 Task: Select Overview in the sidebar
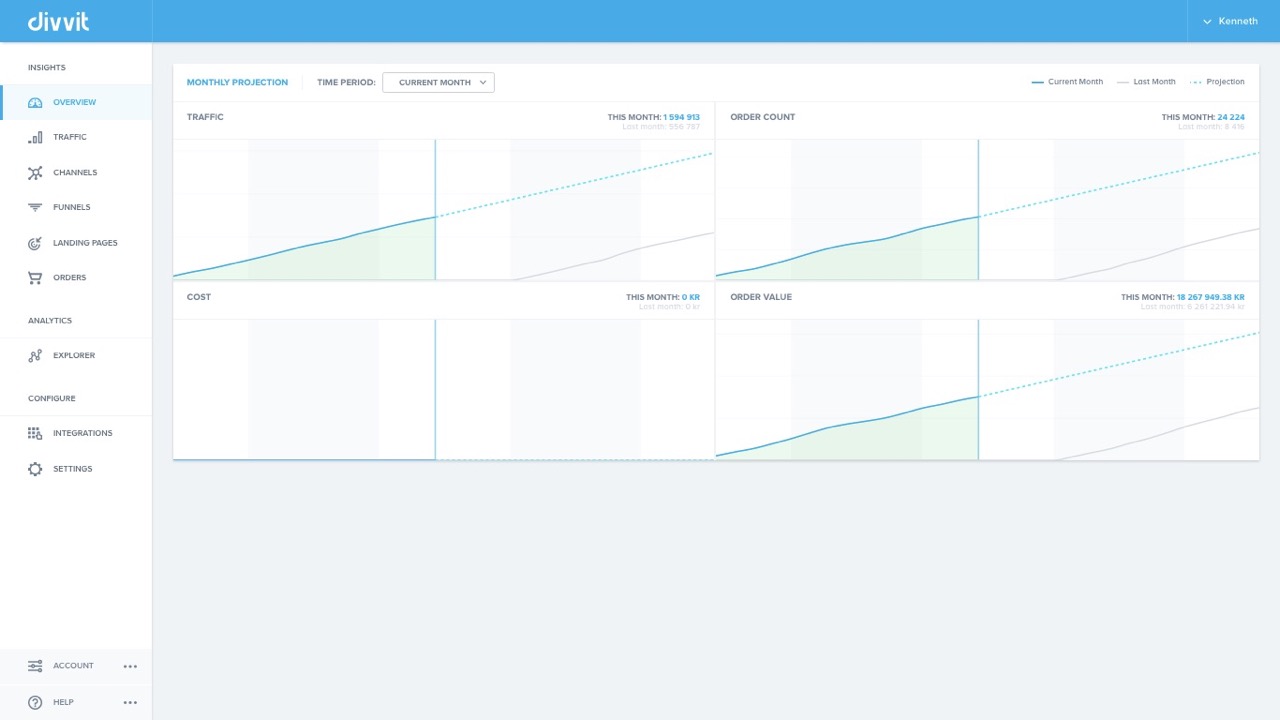pos(75,103)
